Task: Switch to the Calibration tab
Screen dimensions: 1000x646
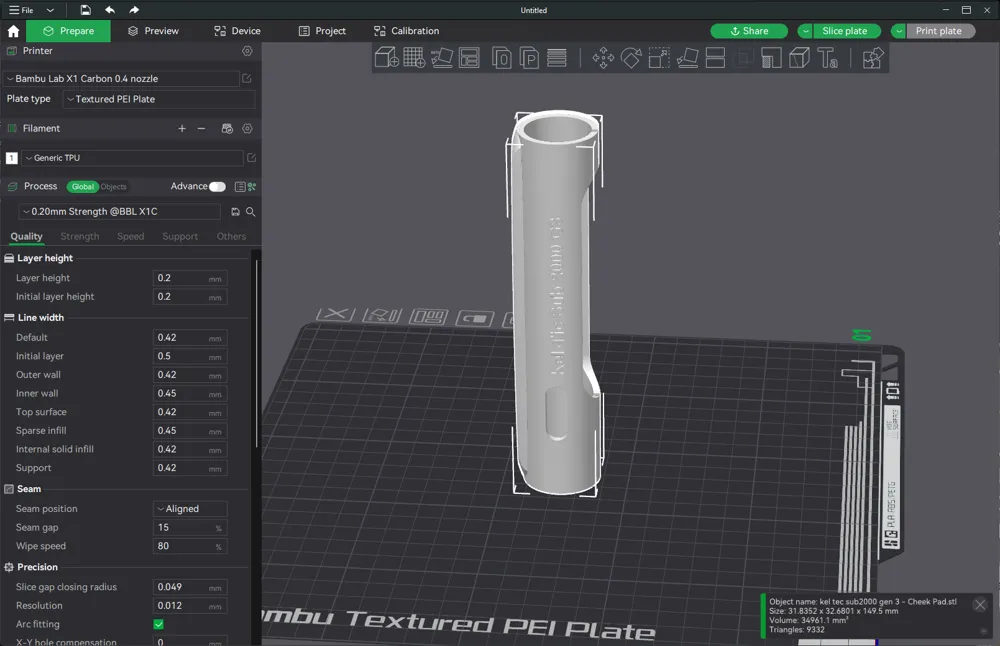Action: pyautogui.click(x=407, y=31)
